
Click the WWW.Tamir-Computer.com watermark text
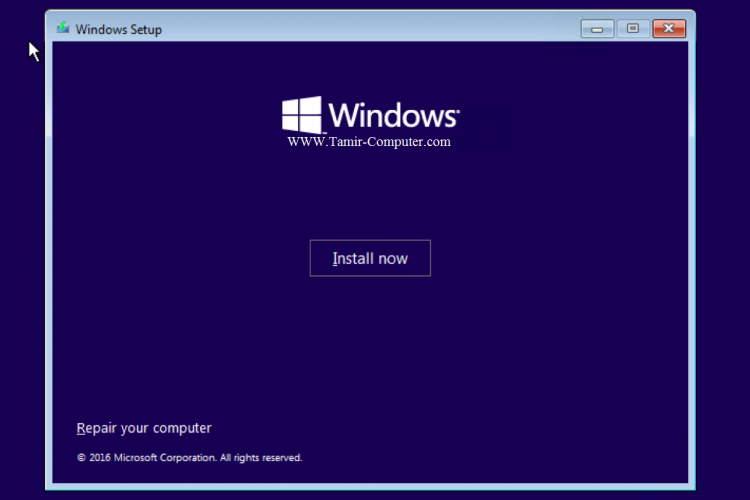[x=369, y=142]
